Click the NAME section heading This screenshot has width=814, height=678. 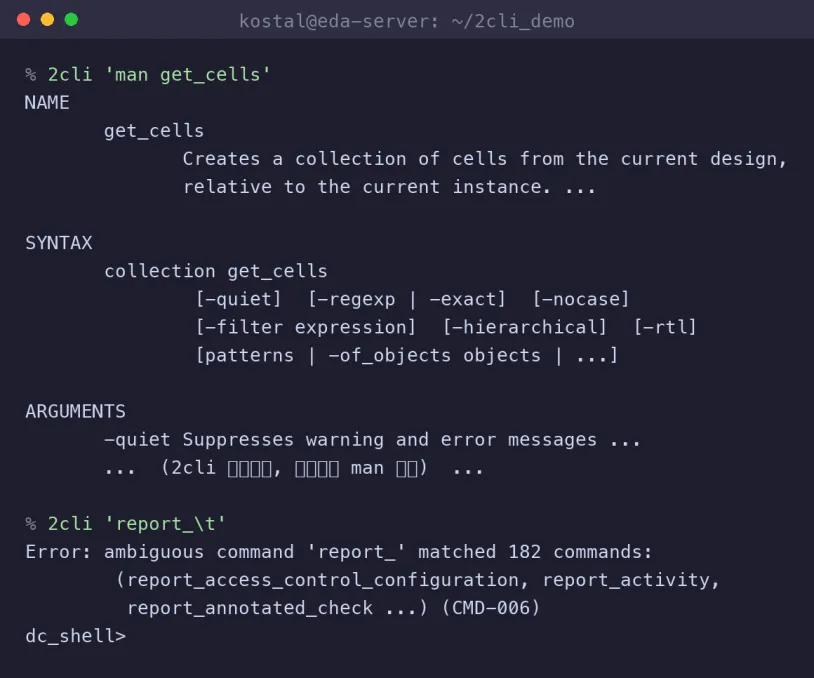click(x=47, y=102)
